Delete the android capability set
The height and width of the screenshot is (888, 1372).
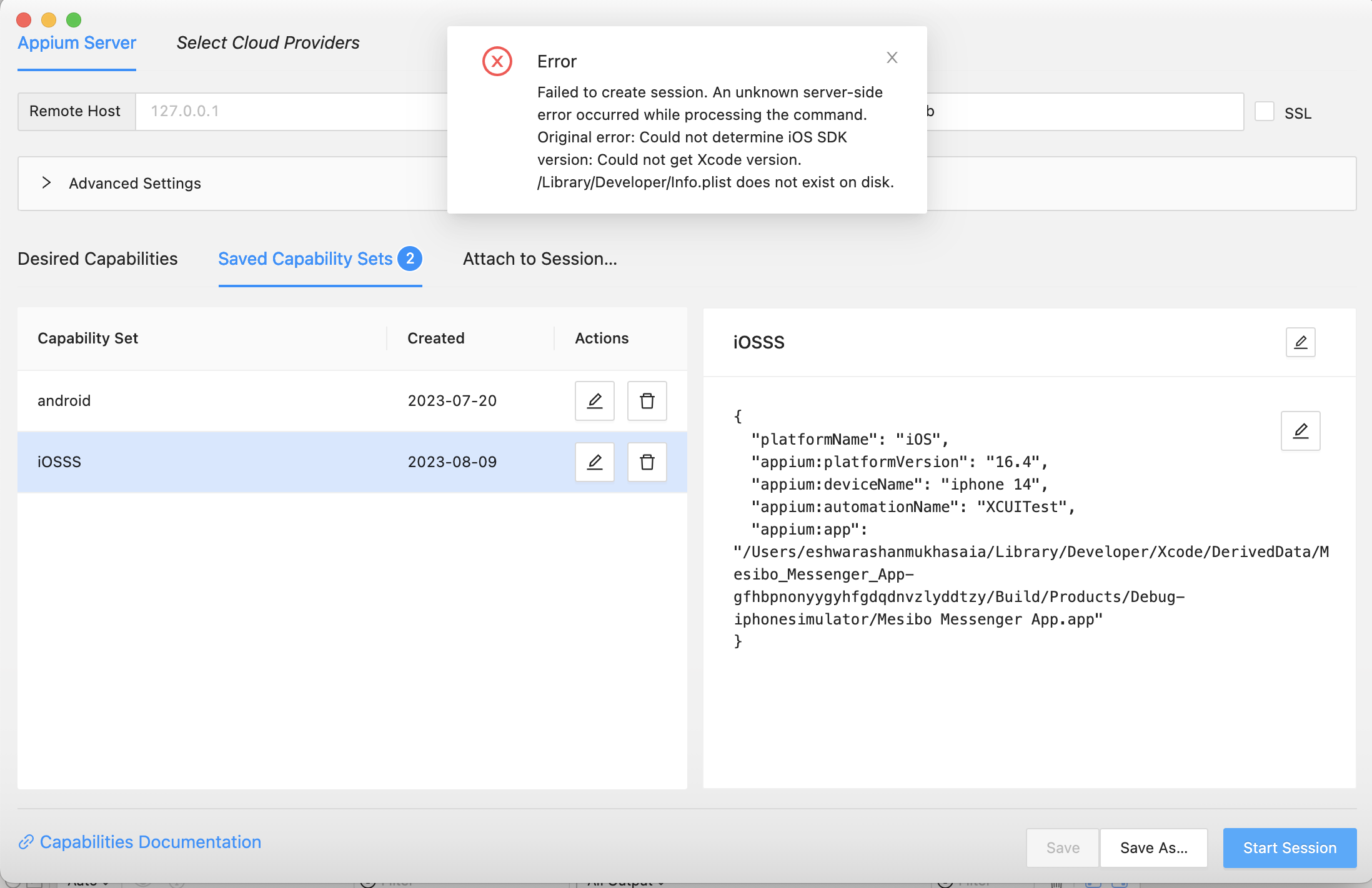pyautogui.click(x=647, y=401)
